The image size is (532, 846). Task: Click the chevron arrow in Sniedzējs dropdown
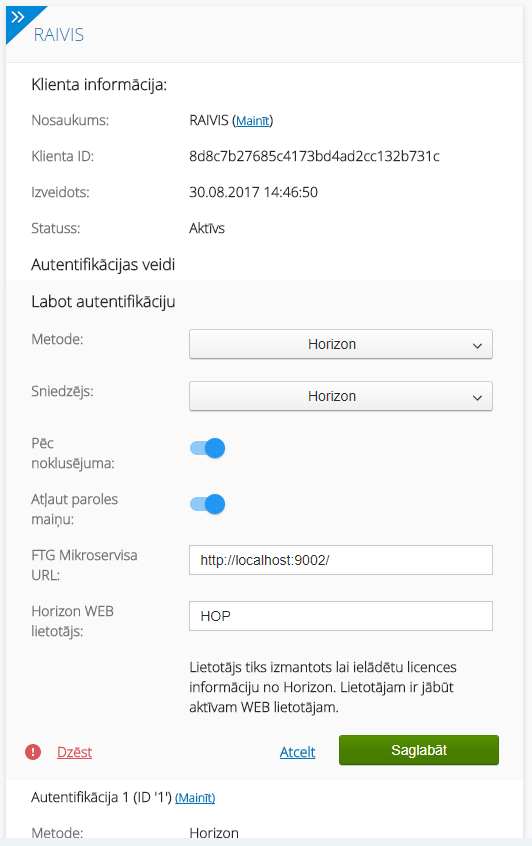click(477, 398)
